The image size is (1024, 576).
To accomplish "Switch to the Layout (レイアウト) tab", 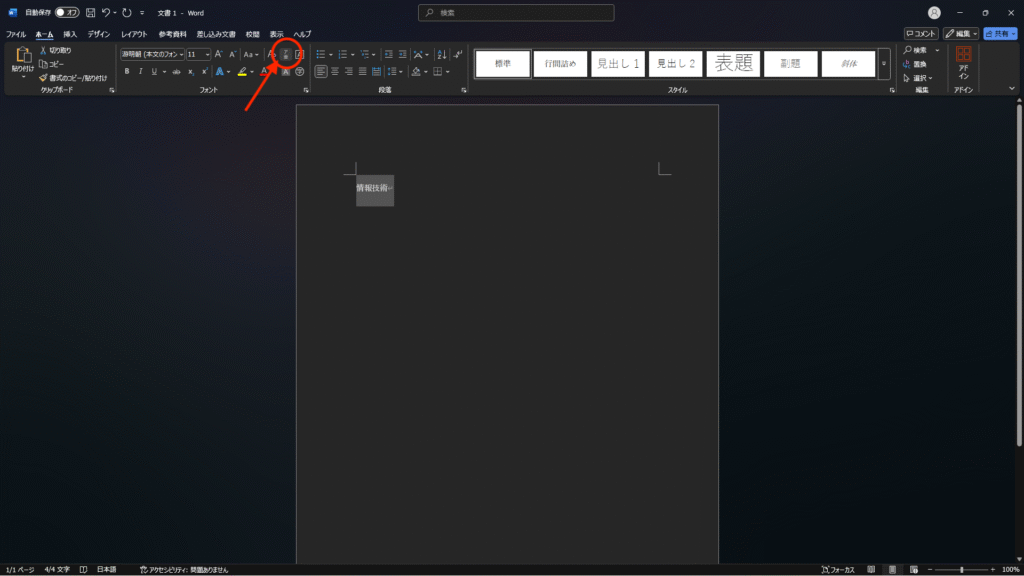I will 134,34.
